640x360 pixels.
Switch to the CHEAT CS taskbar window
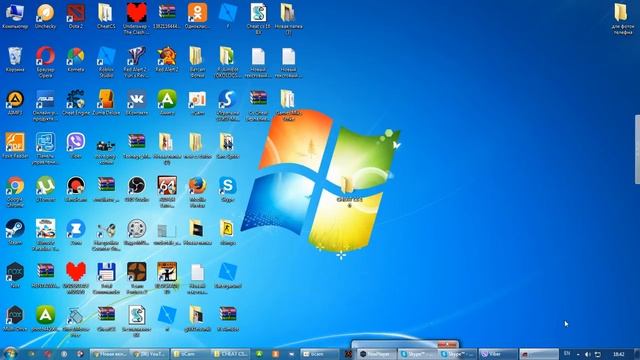click(231, 354)
